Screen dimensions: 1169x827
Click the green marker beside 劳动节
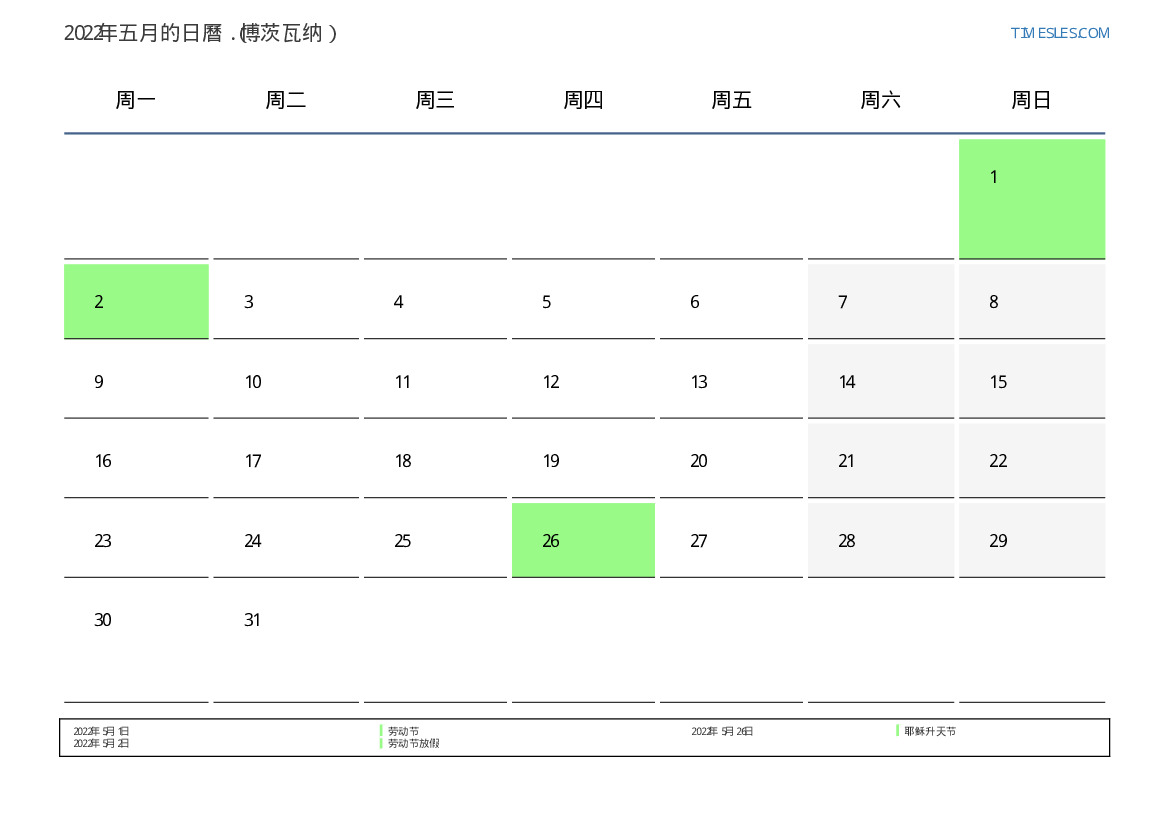[381, 731]
